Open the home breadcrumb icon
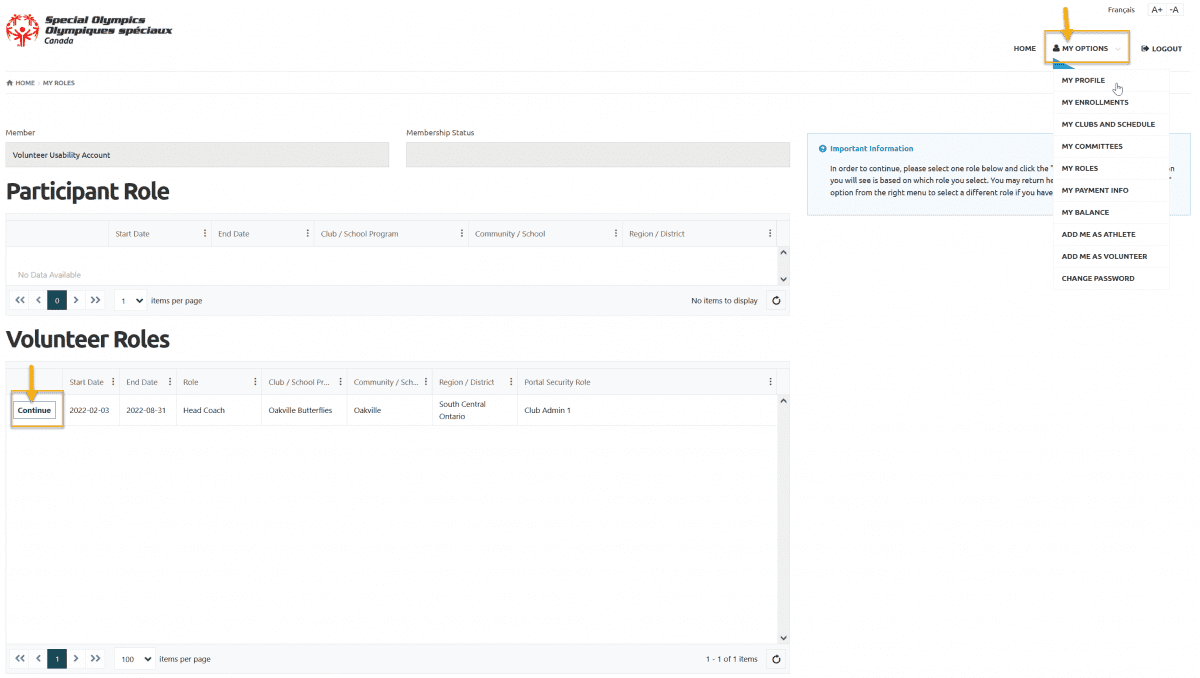1200x678 pixels. 8,83
